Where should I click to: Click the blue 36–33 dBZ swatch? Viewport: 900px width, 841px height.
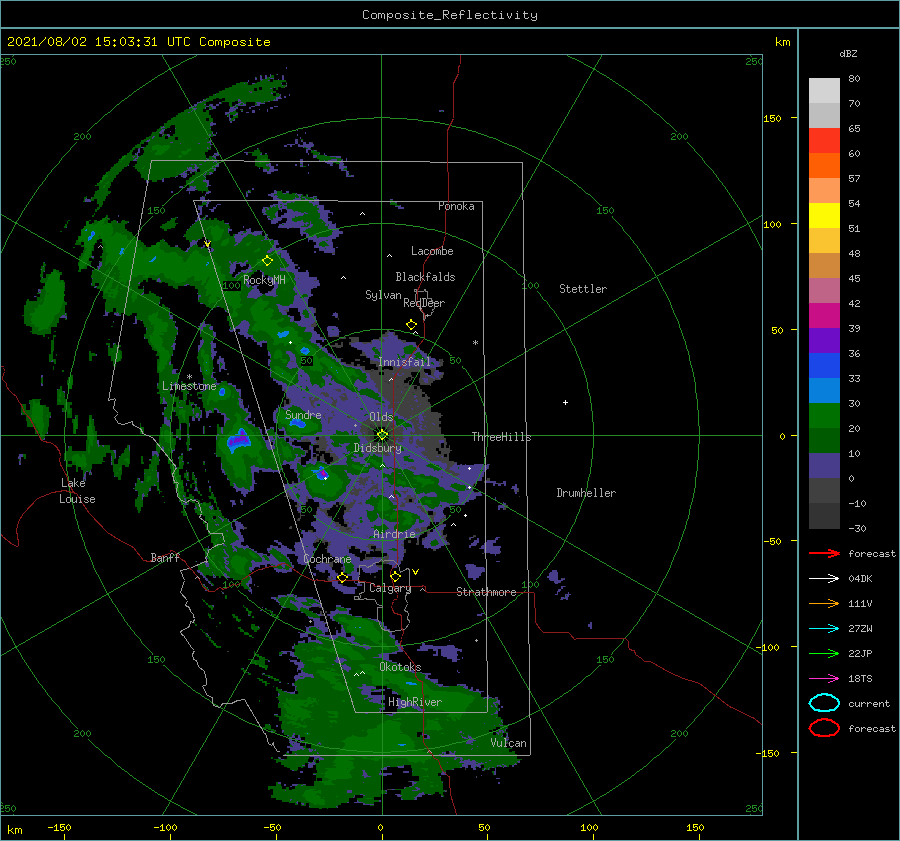[824, 366]
